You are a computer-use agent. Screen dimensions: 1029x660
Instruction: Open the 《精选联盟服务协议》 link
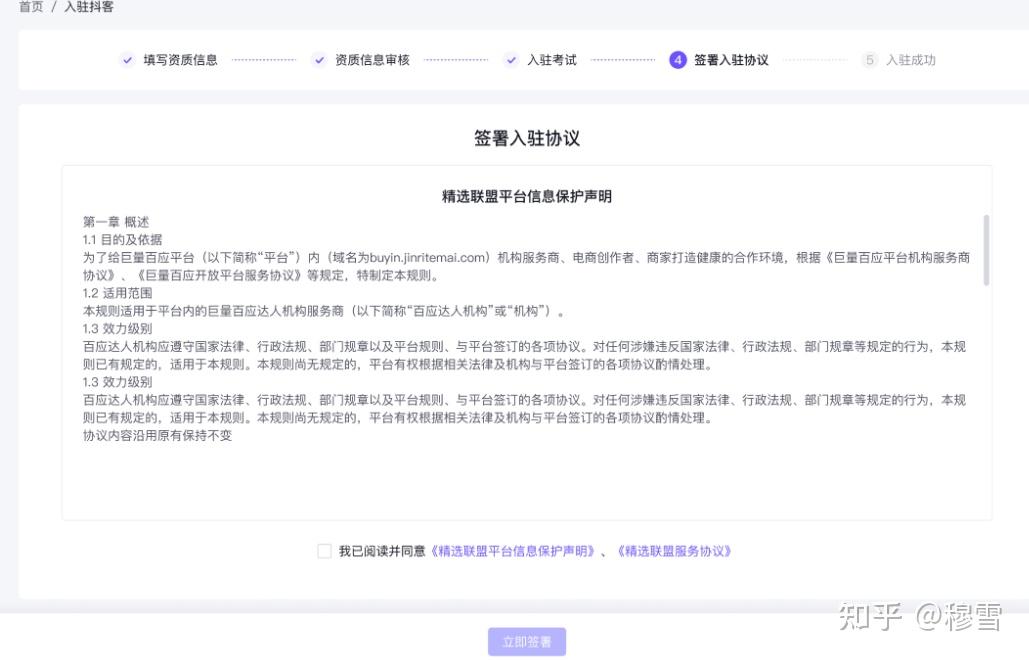pyautogui.click(x=674, y=551)
